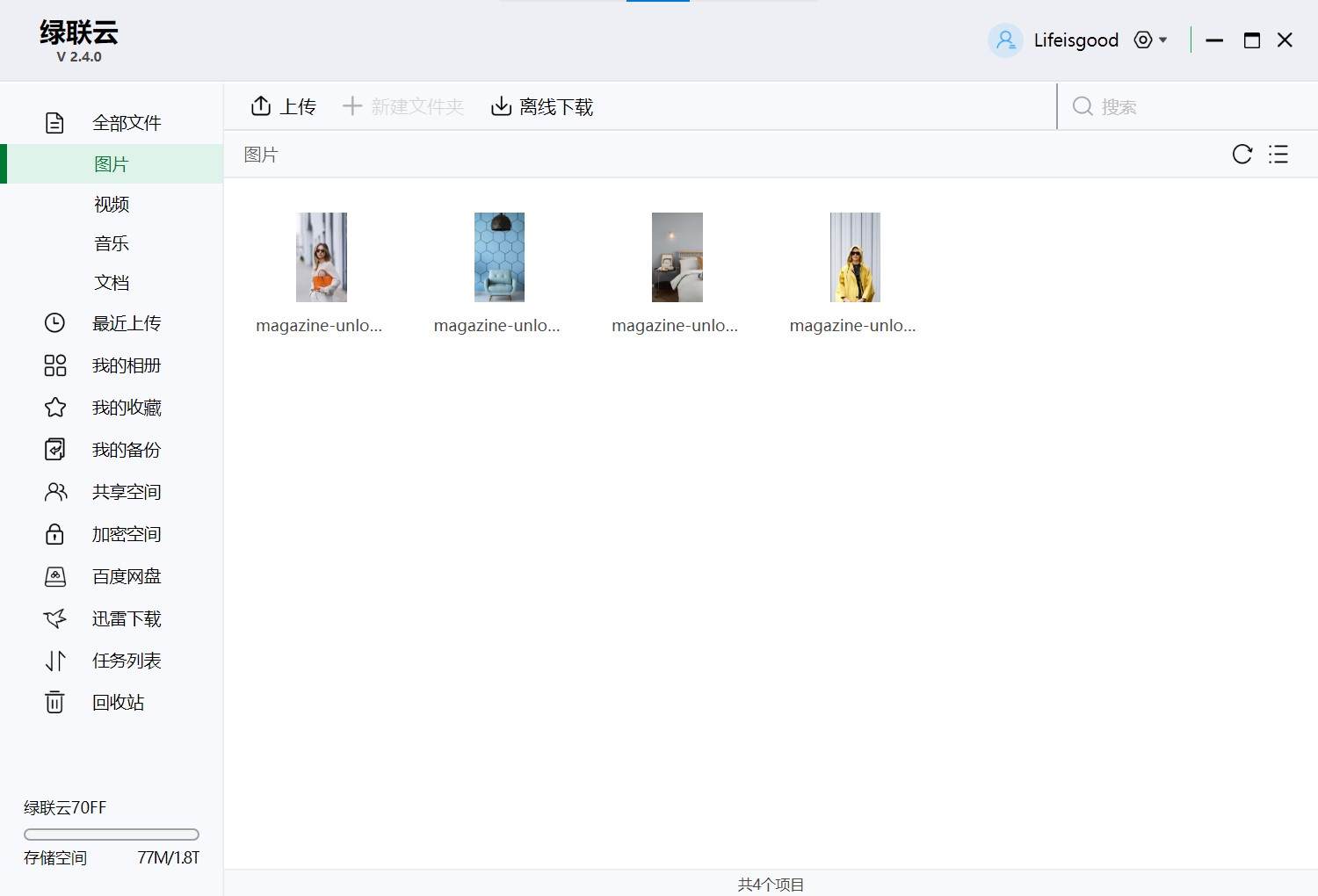Switch to the 视频 category
Viewport: 1318px width, 896px height.
[x=112, y=204]
